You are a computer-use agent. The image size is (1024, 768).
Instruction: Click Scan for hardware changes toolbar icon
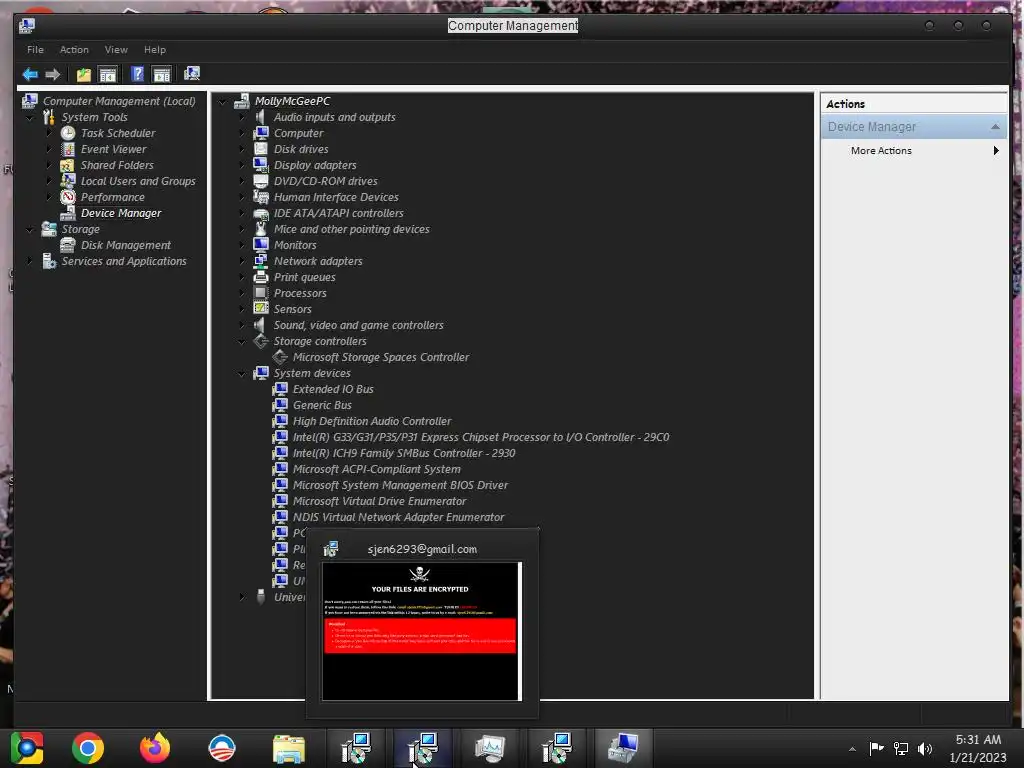(191, 74)
